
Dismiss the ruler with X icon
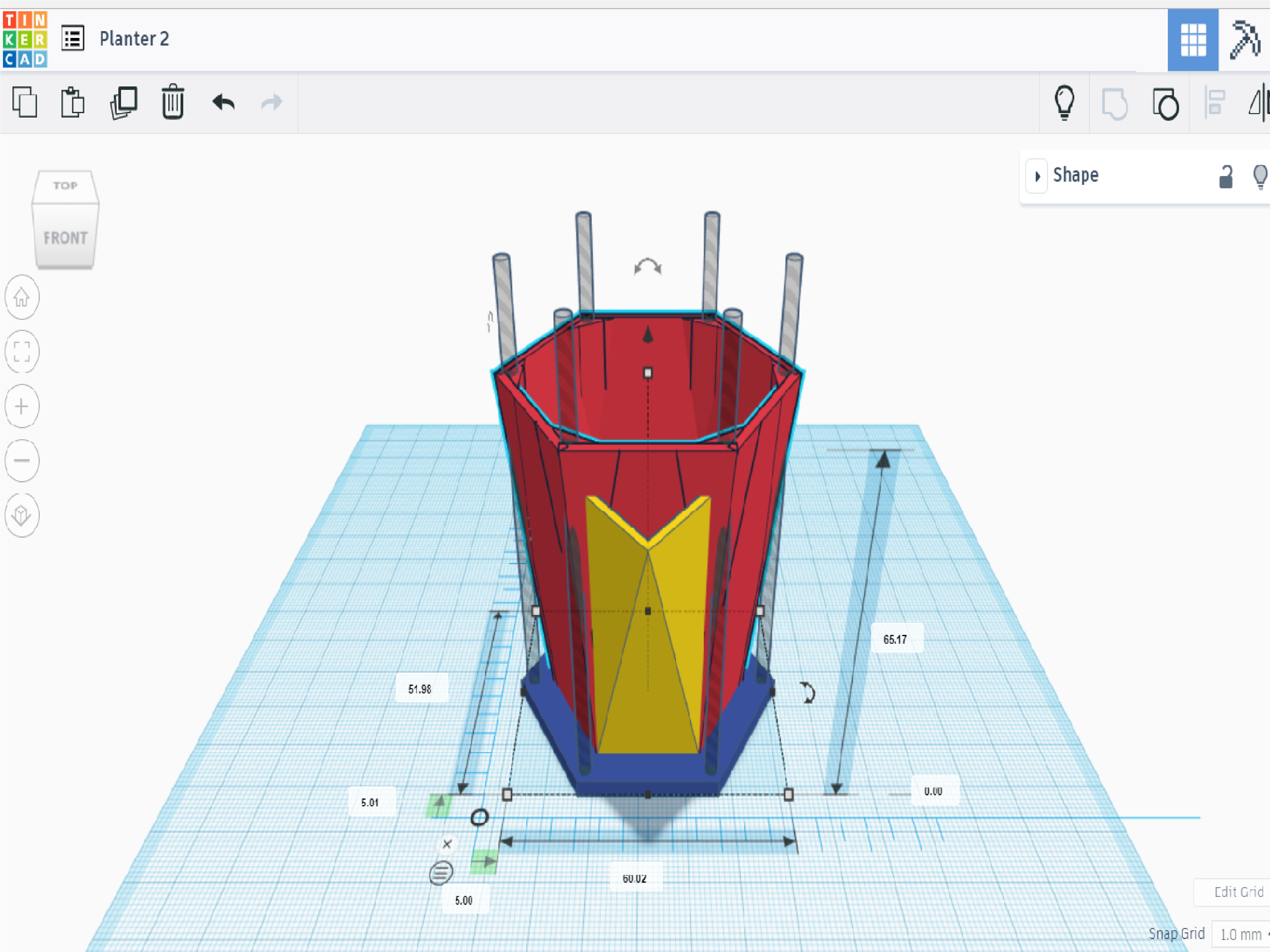click(447, 844)
